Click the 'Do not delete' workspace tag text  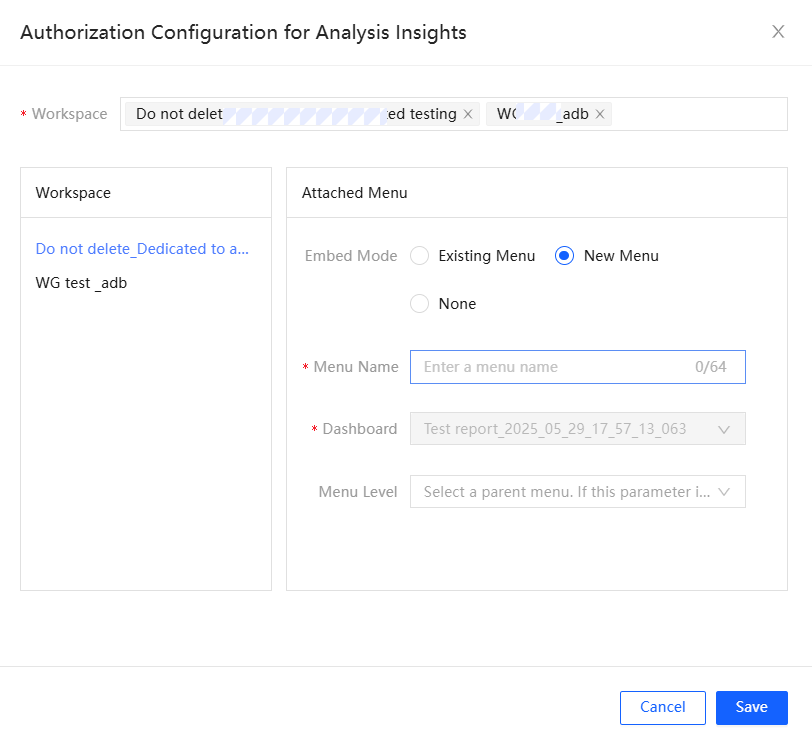click(x=180, y=114)
